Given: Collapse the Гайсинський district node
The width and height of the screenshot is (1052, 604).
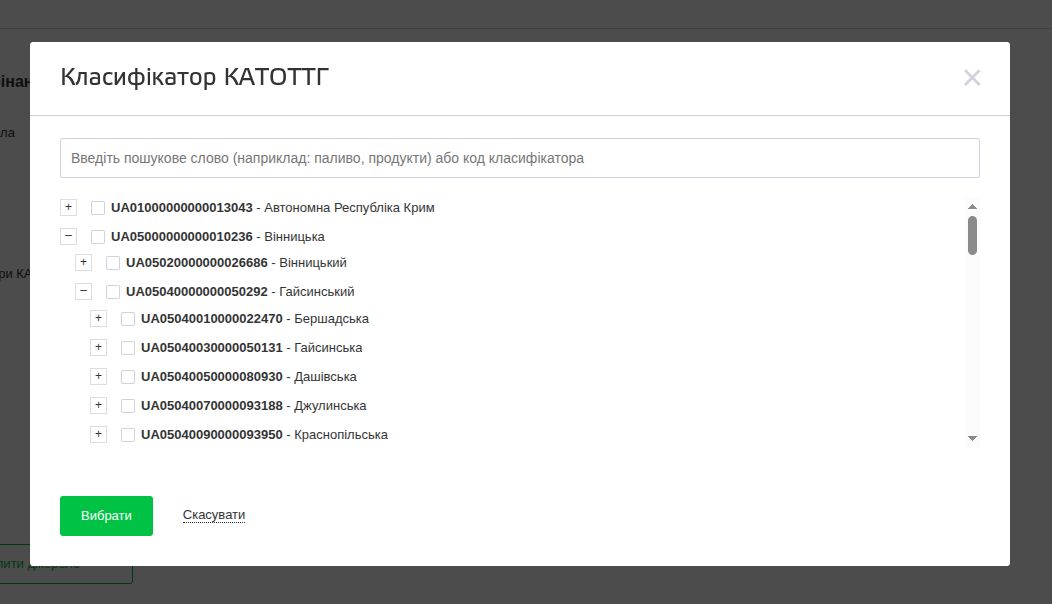Looking at the screenshot, I should [x=83, y=291].
